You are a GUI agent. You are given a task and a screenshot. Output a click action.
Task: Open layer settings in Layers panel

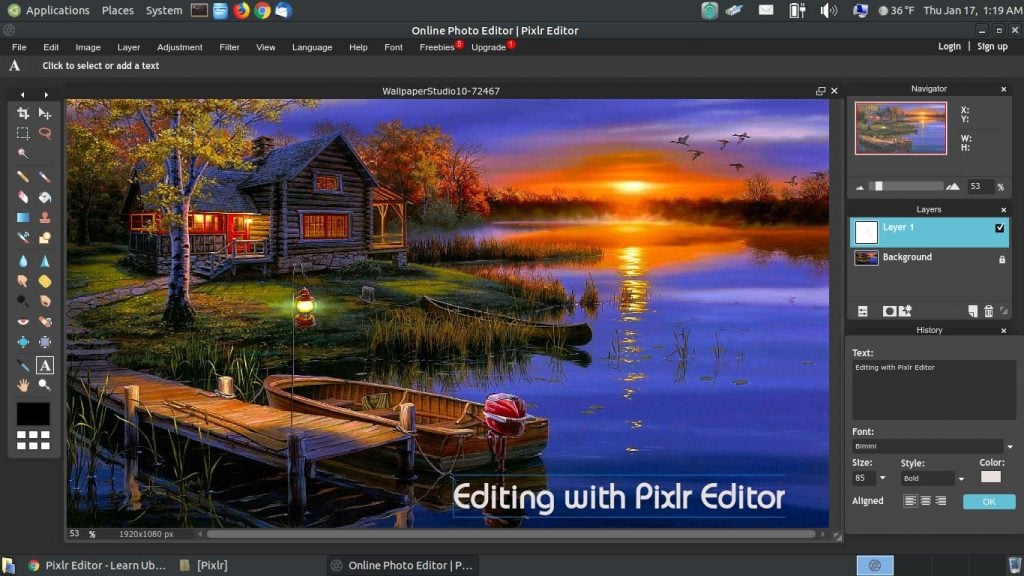point(863,312)
